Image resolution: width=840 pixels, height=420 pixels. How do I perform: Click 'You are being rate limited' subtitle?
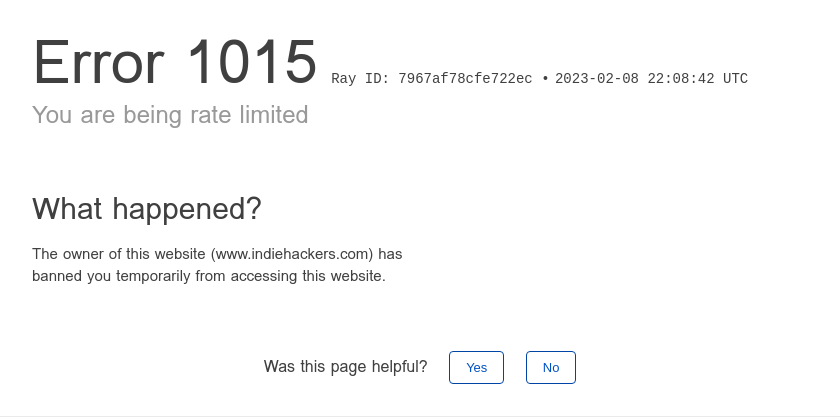(x=170, y=115)
